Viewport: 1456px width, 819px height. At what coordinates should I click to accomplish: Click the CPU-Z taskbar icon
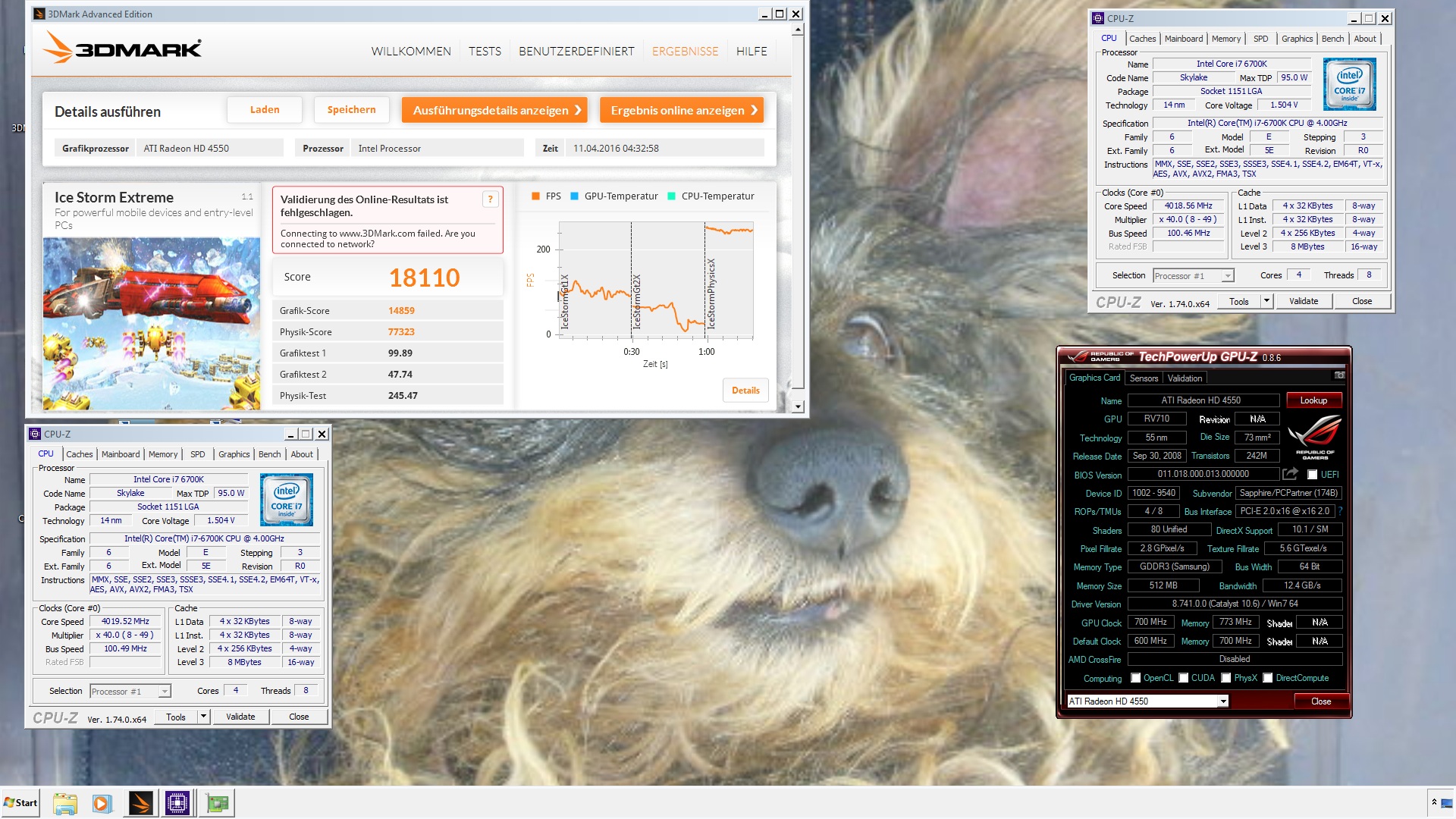click(x=177, y=803)
